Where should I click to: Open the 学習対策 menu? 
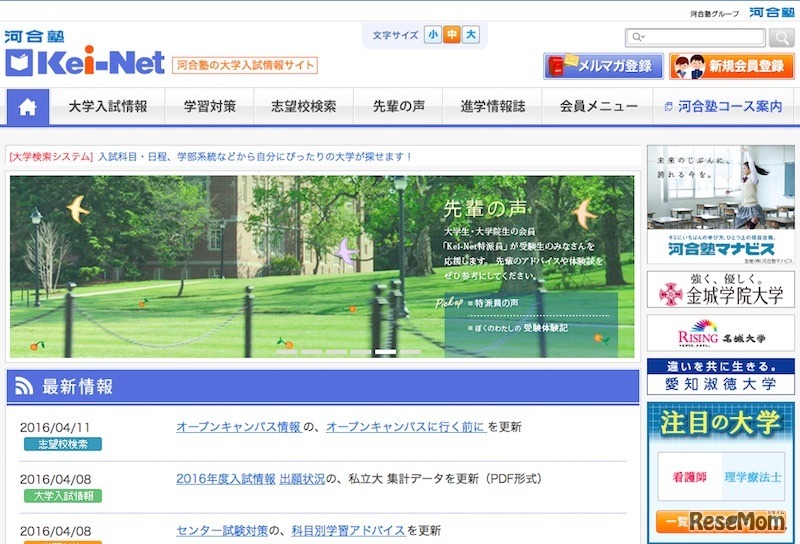(x=210, y=107)
